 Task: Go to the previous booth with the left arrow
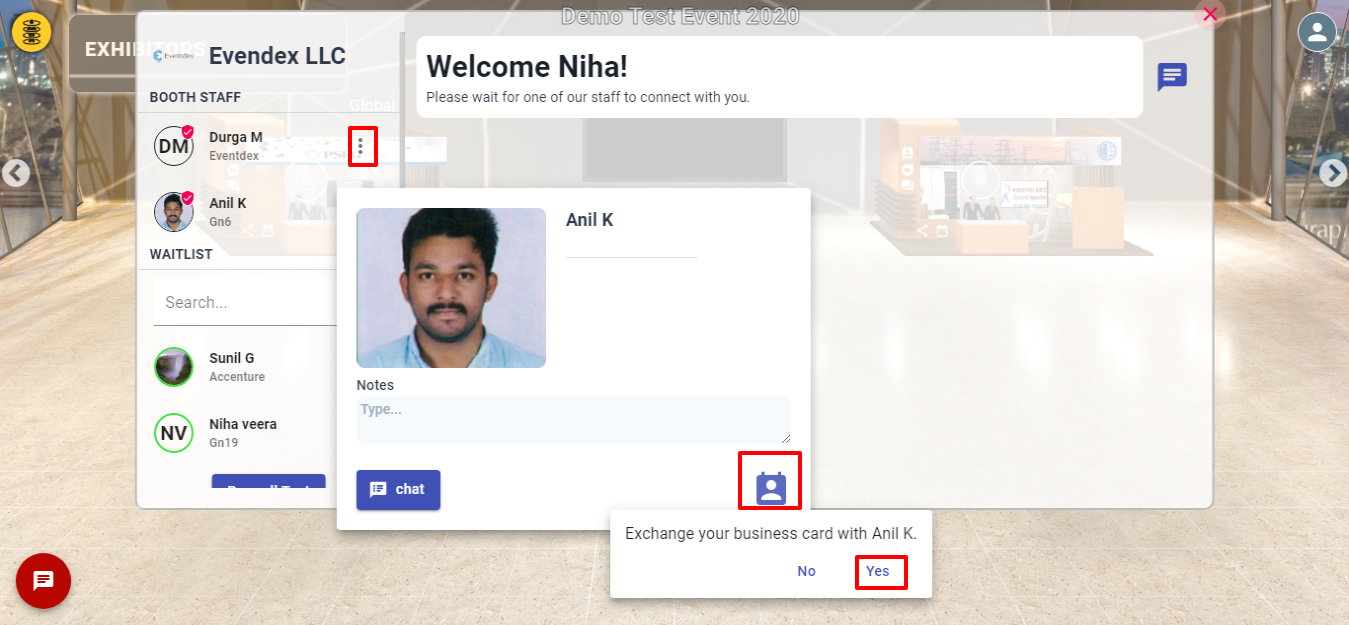pos(15,173)
